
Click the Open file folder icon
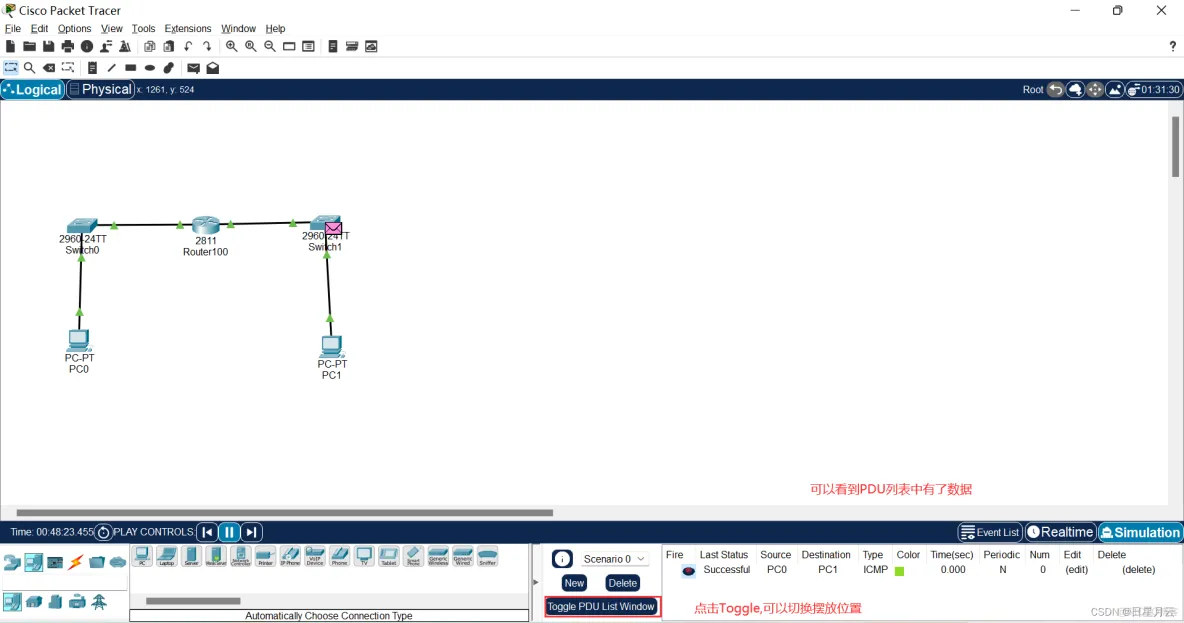(29, 47)
